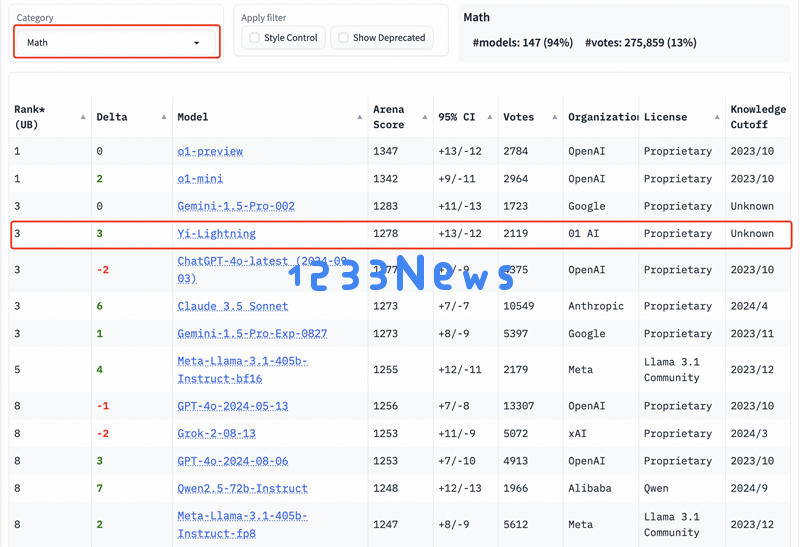Open the Meta-Llama-3.1-405b-Instruct-bf16 link
Image resolution: width=800 pixels, height=547 pixels.
[242, 370]
